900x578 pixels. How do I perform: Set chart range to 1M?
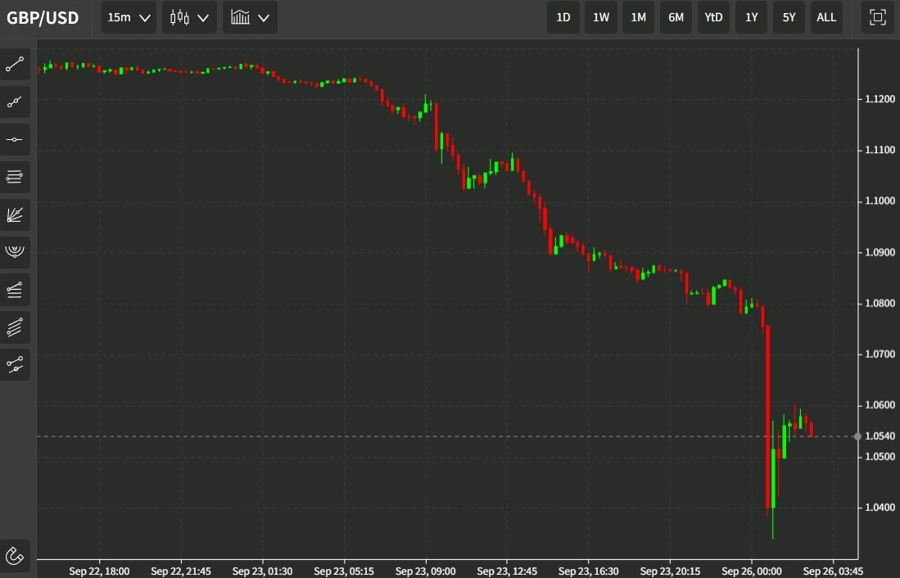(638, 17)
